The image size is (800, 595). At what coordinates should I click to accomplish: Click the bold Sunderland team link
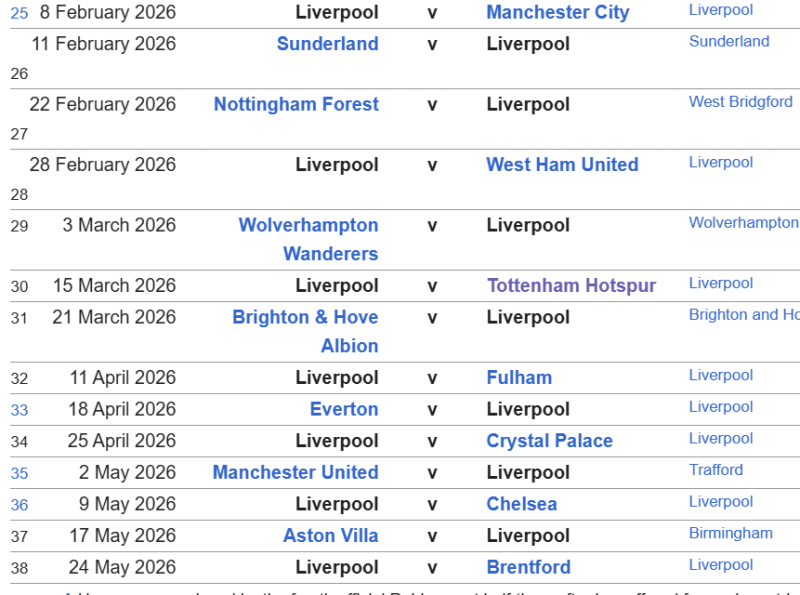(x=327, y=44)
